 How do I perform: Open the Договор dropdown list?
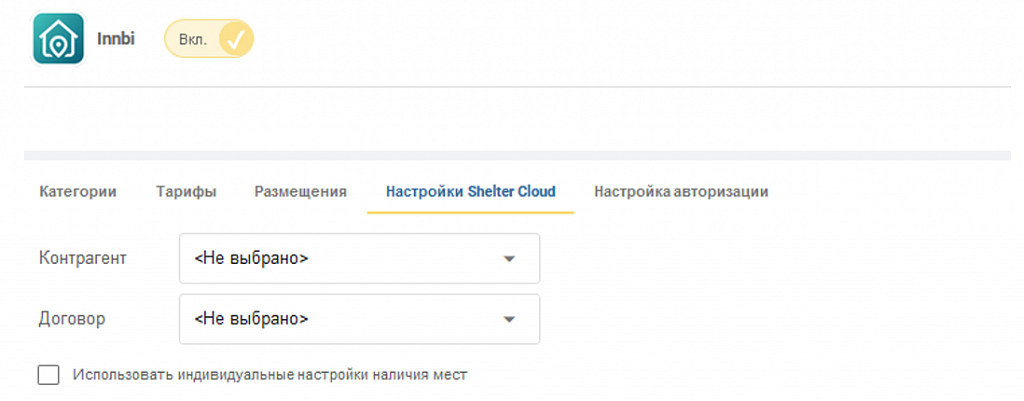point(359,319)
